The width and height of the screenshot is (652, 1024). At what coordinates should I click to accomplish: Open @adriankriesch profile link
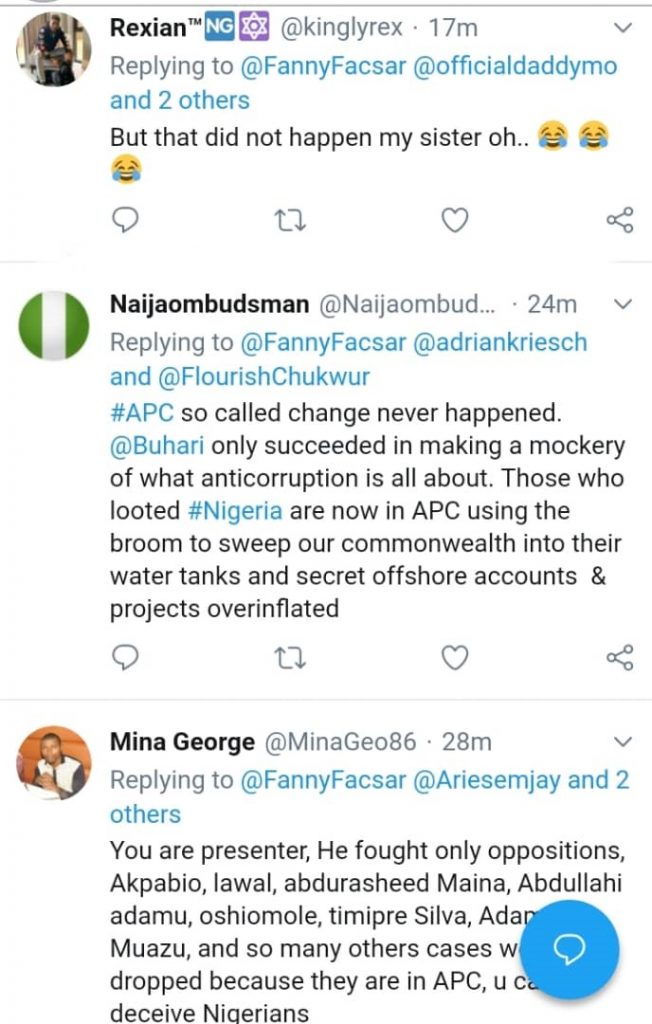[500, 341]
